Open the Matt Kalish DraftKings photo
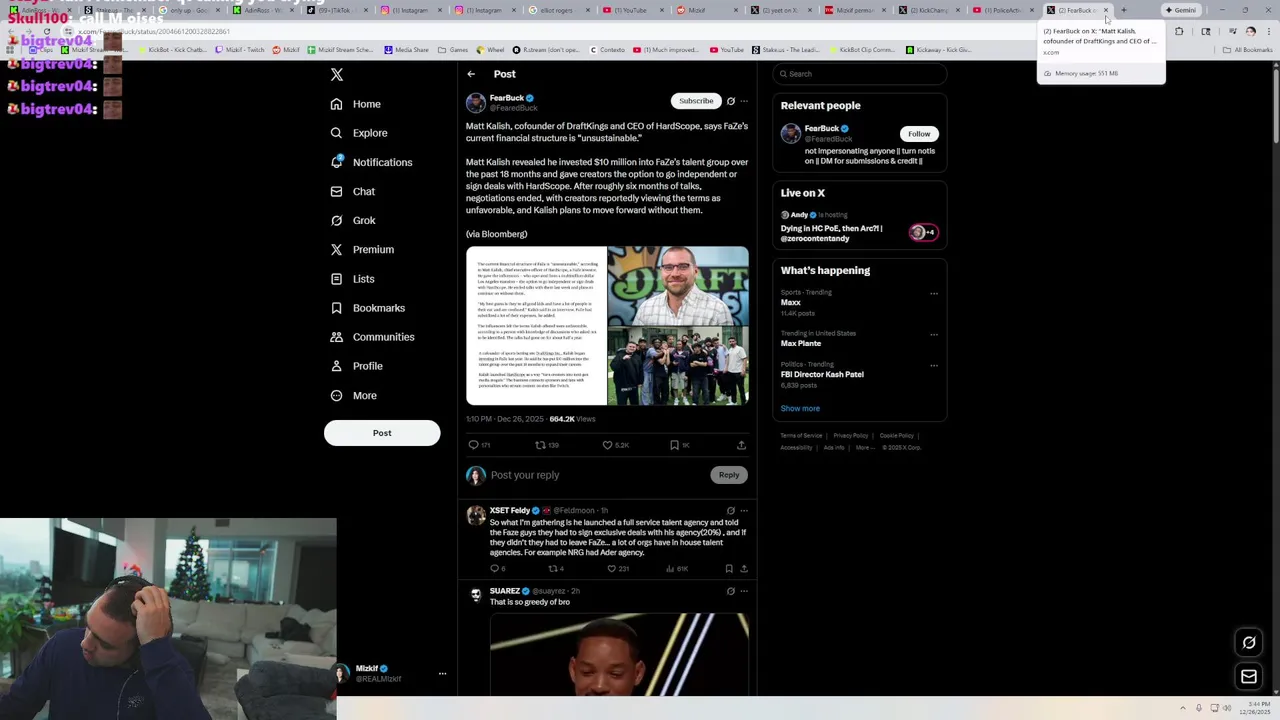This screenshot has height=720, width=1280. 678,285
